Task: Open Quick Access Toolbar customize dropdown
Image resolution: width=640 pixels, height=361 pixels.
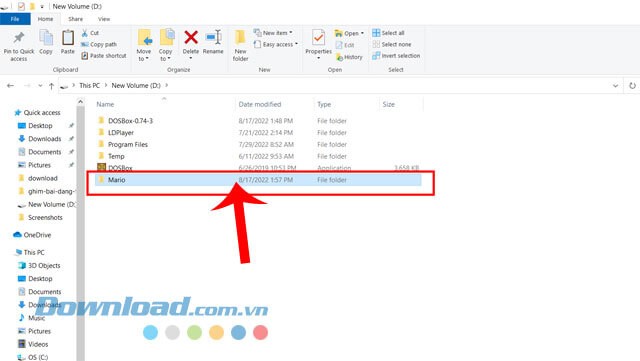Action: pyautogui.click(x=42, y=7)
